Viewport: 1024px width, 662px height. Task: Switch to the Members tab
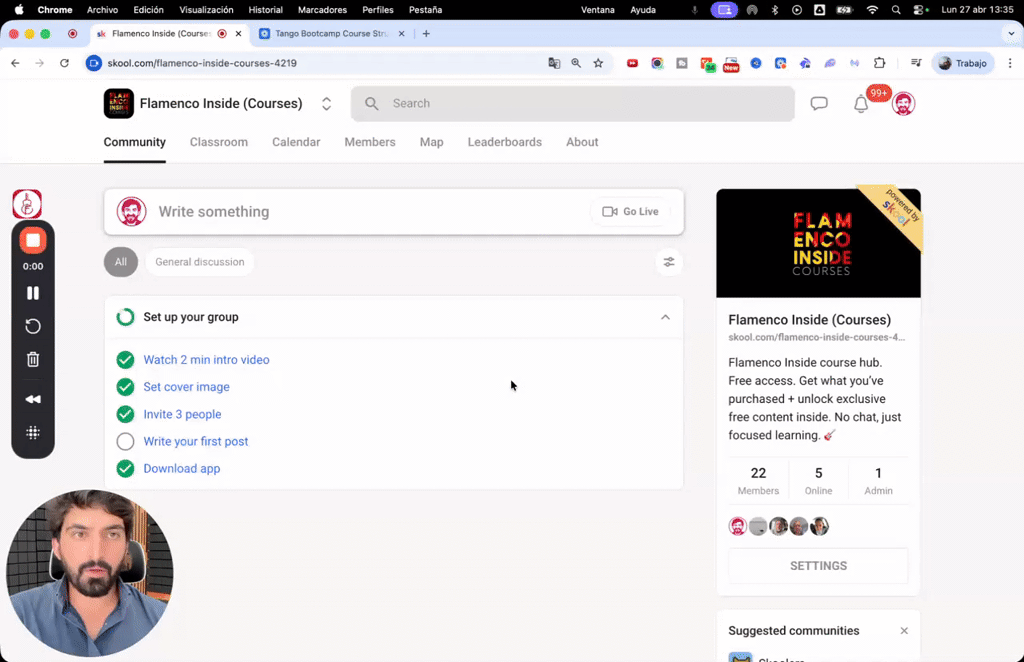click(370, 142)
